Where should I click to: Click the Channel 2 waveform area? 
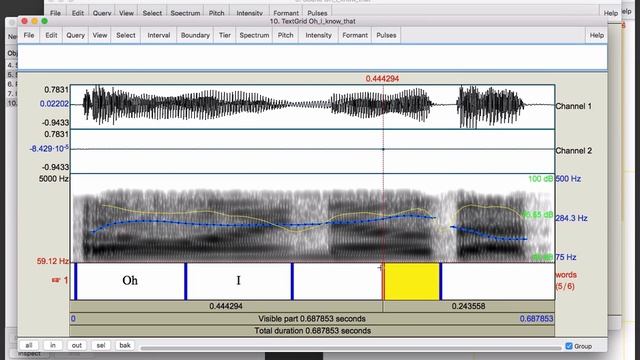tap(312, 151)
